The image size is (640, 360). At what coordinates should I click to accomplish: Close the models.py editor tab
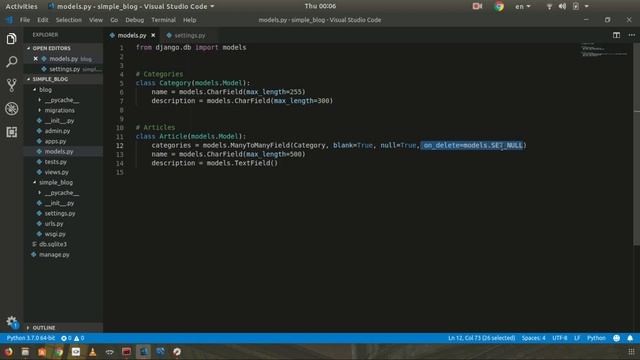click(x=153, y=36)
